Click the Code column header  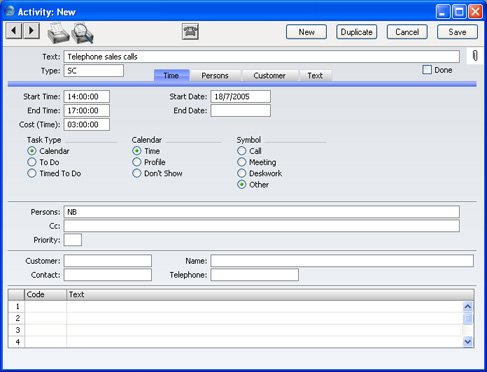click(x=45, y=295)
